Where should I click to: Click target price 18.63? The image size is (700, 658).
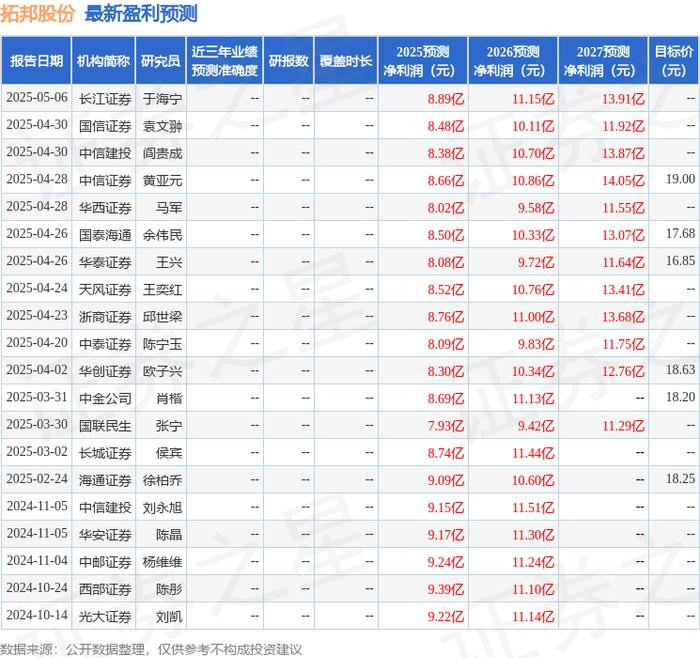(680, 370)
